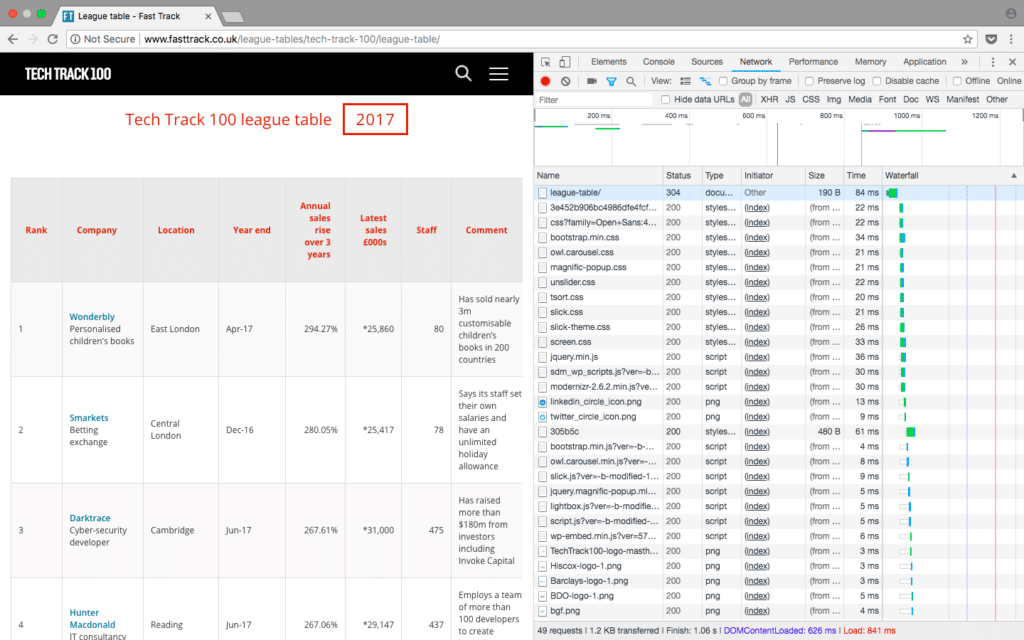Click the browser forward arrow
The height and width of the screenshot is (640, 1024).
(33, 39)
